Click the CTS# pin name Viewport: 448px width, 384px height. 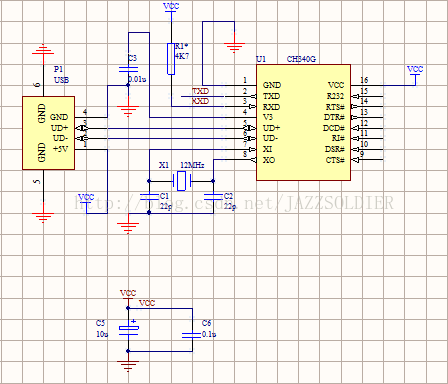[x=335, y=160]
